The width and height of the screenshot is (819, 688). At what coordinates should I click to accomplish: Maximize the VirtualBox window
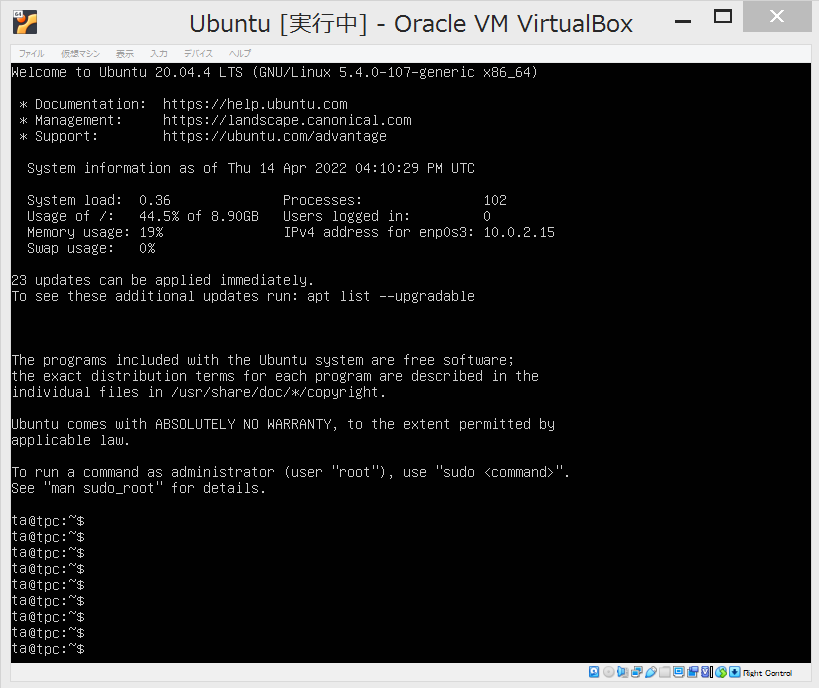[723, 17]
